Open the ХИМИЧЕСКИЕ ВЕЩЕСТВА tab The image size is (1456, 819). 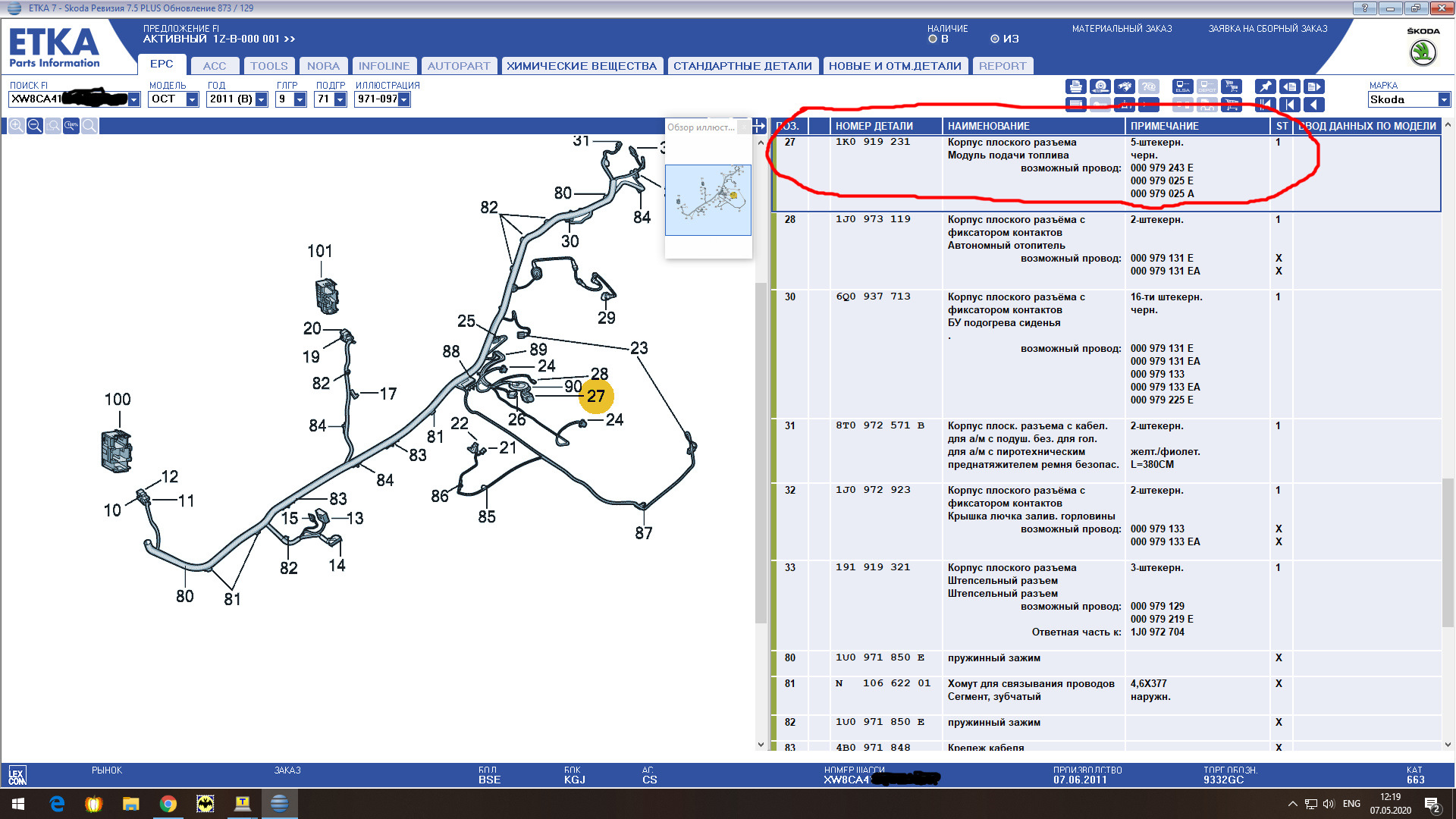tap(581, 66)
